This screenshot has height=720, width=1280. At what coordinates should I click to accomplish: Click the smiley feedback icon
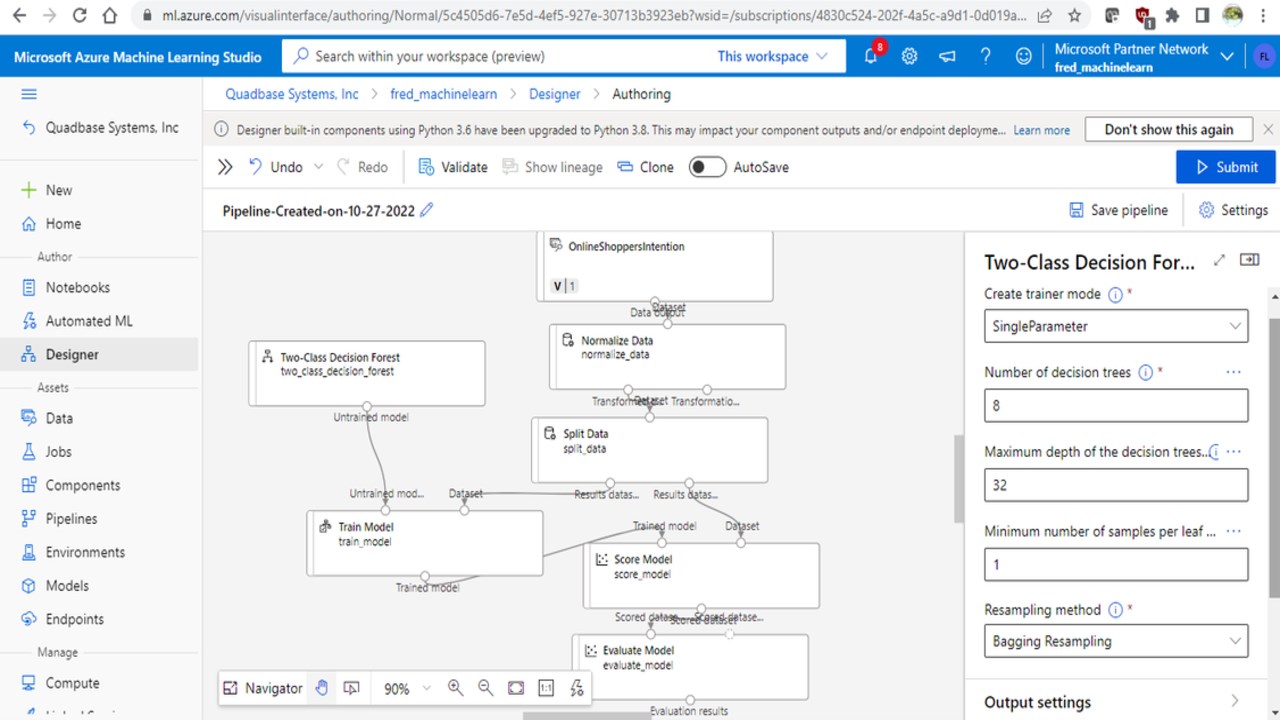(1023, 56)
